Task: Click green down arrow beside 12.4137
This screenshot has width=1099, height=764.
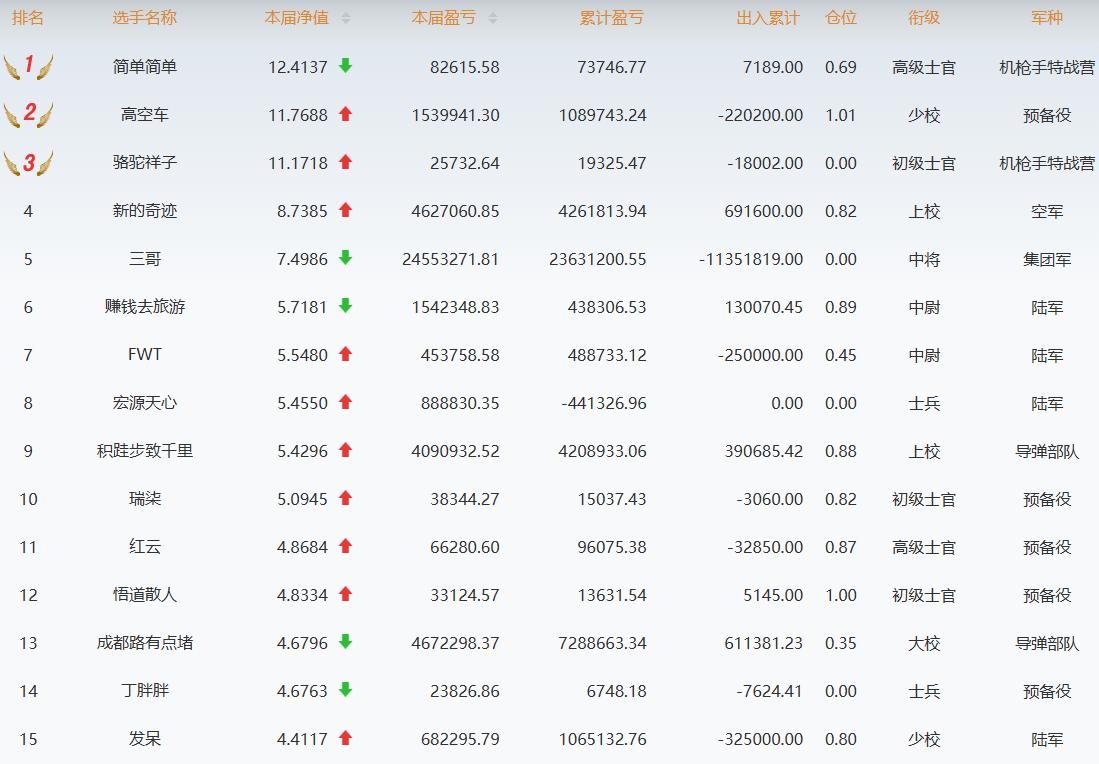Action: coord(345,66)
